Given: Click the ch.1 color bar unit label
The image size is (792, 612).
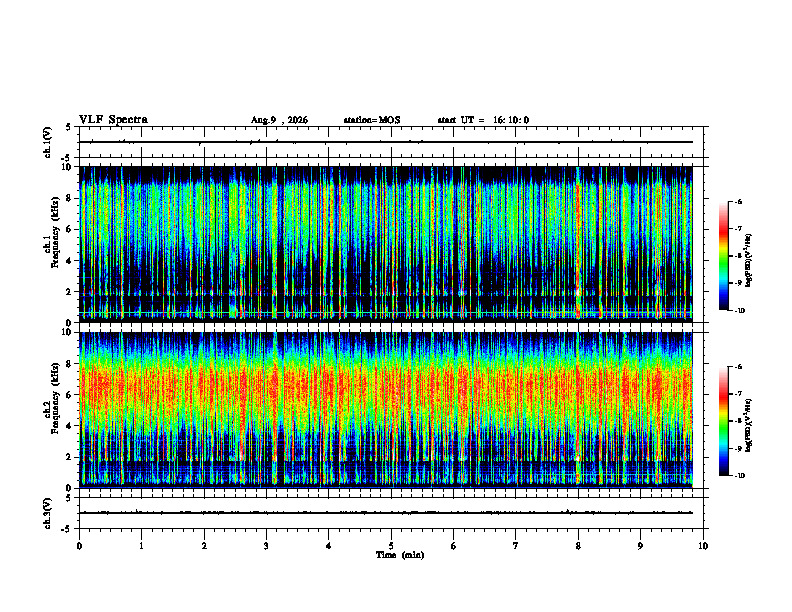Looking at the screenshot, I should [749, 261].
